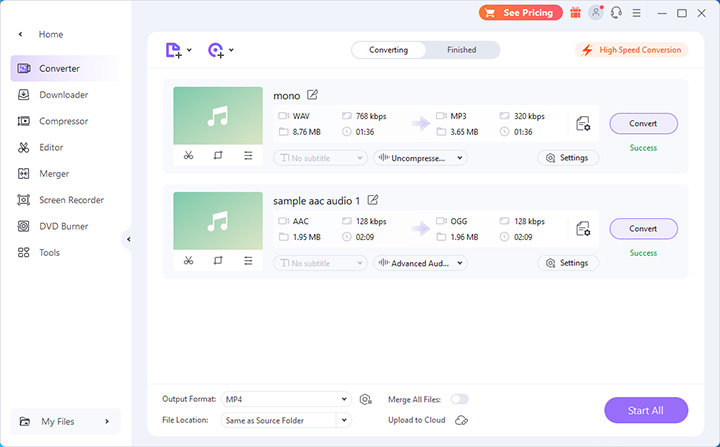The width and height of the screenshot is (720, 447).
Task: Click output format settings gear icon
Action: tap(366, 399)
